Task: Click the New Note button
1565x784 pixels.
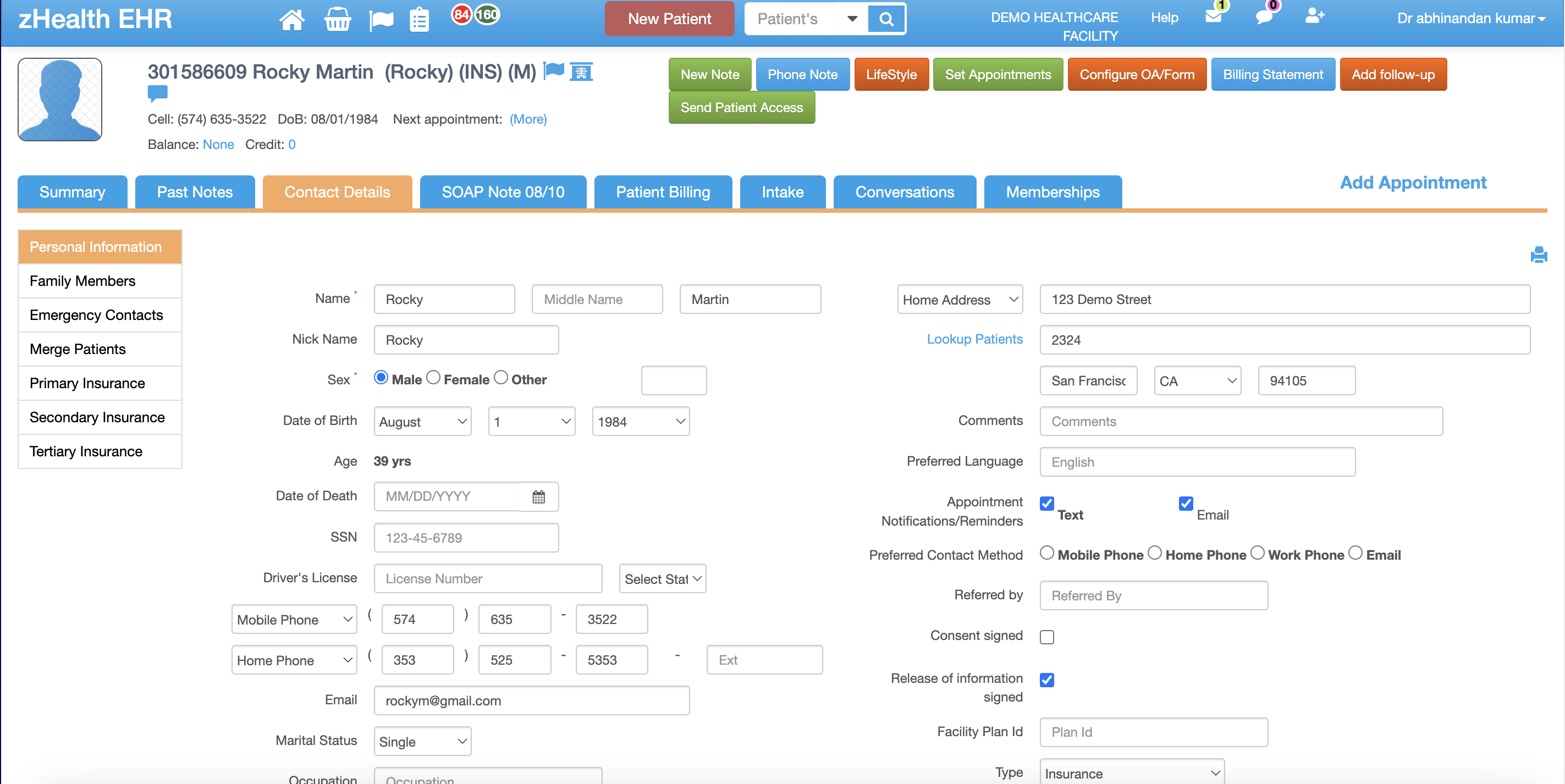Action: pos(709,74)
